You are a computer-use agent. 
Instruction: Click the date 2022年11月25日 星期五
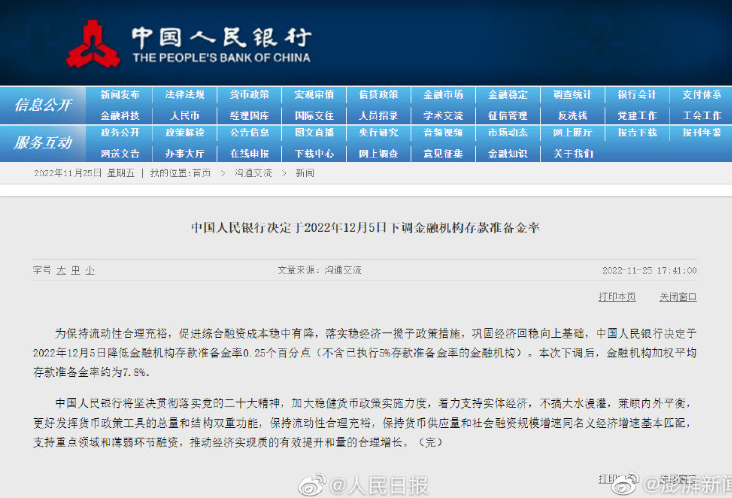coord(84,173)
